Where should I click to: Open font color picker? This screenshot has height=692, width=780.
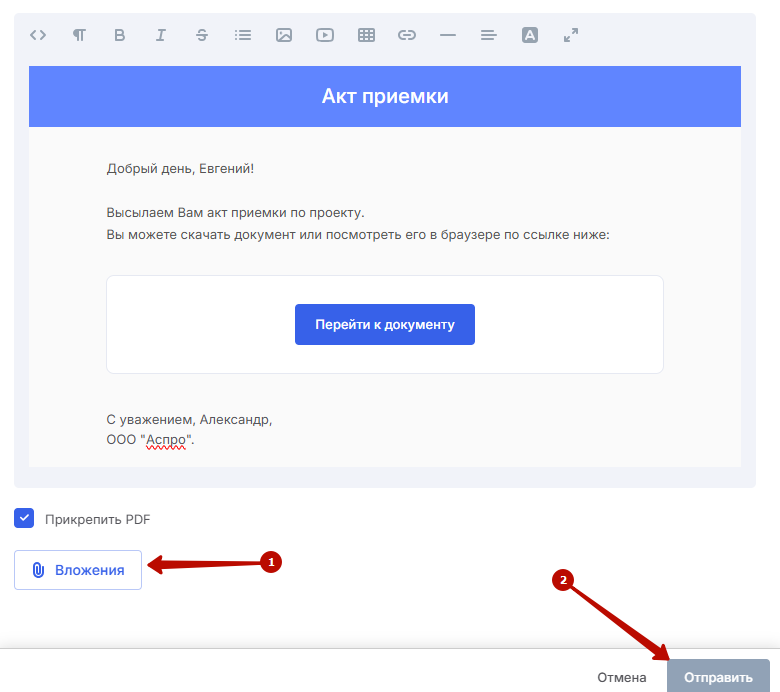pyautogui.click(x=530, y=35)
